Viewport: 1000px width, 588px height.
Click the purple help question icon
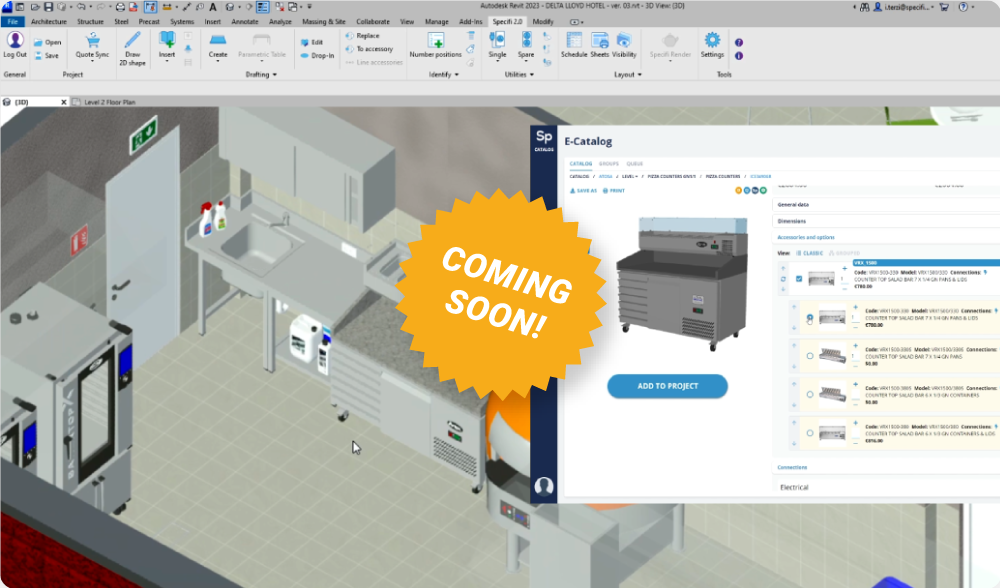click(x=739, y=43)
